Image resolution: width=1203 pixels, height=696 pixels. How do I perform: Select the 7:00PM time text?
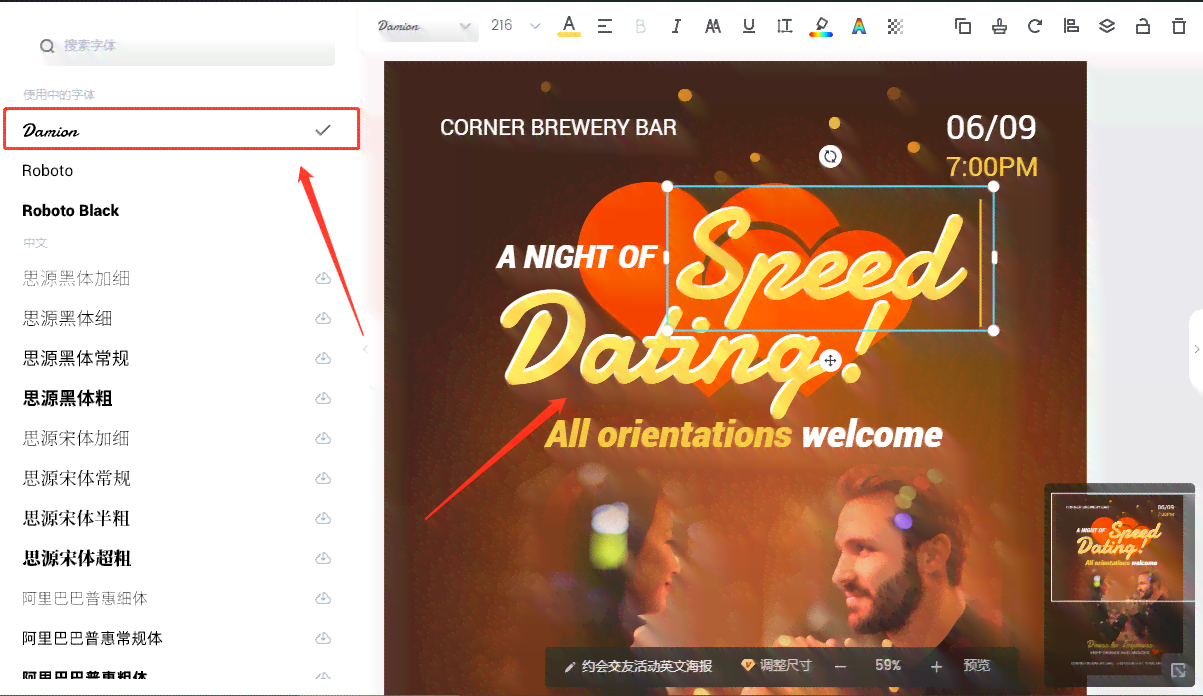coord(992,166)
